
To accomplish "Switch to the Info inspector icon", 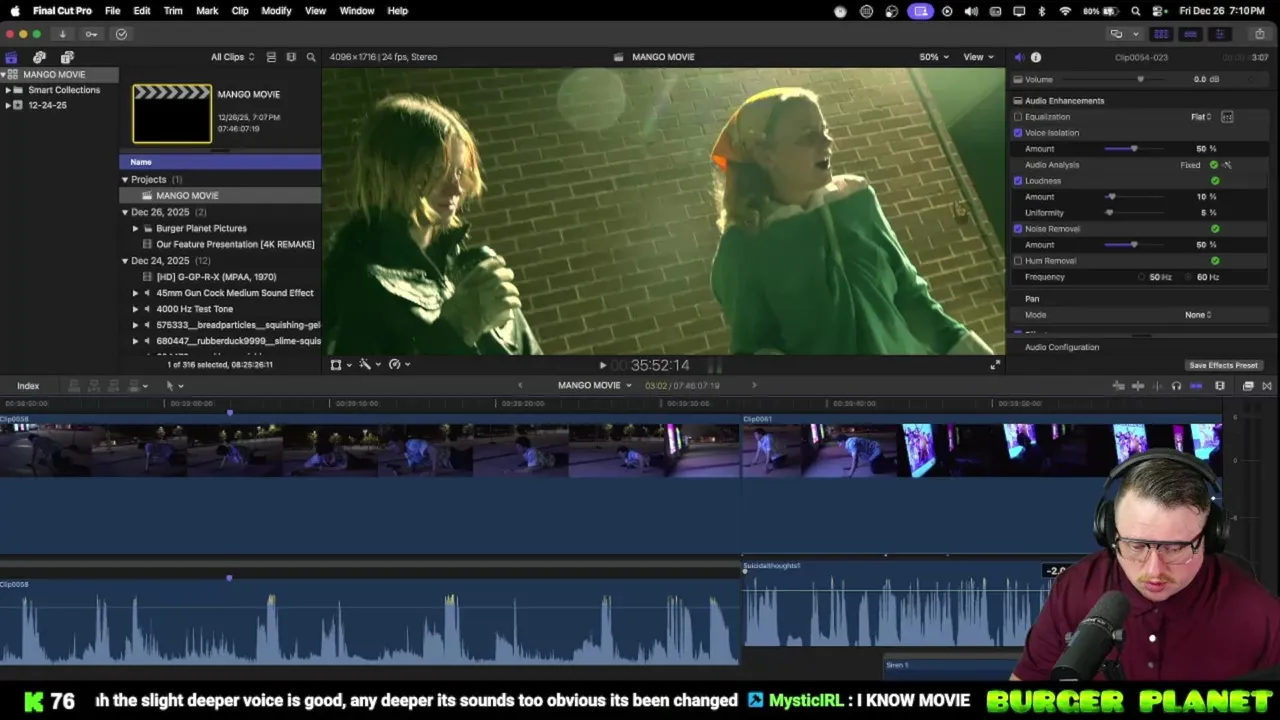I will [1036, 57].
